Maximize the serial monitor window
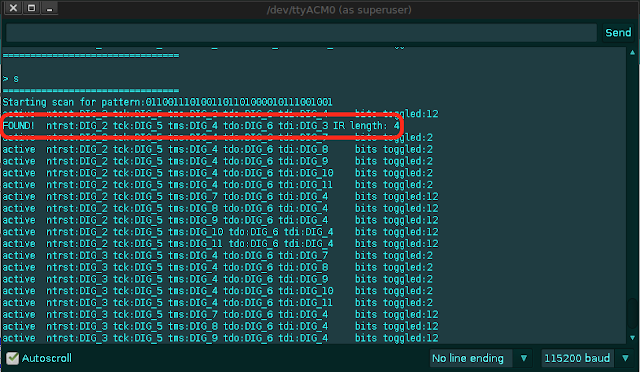The width and height of the screenshot is (640, 372). pyautogui.click(x=31, y=8)
